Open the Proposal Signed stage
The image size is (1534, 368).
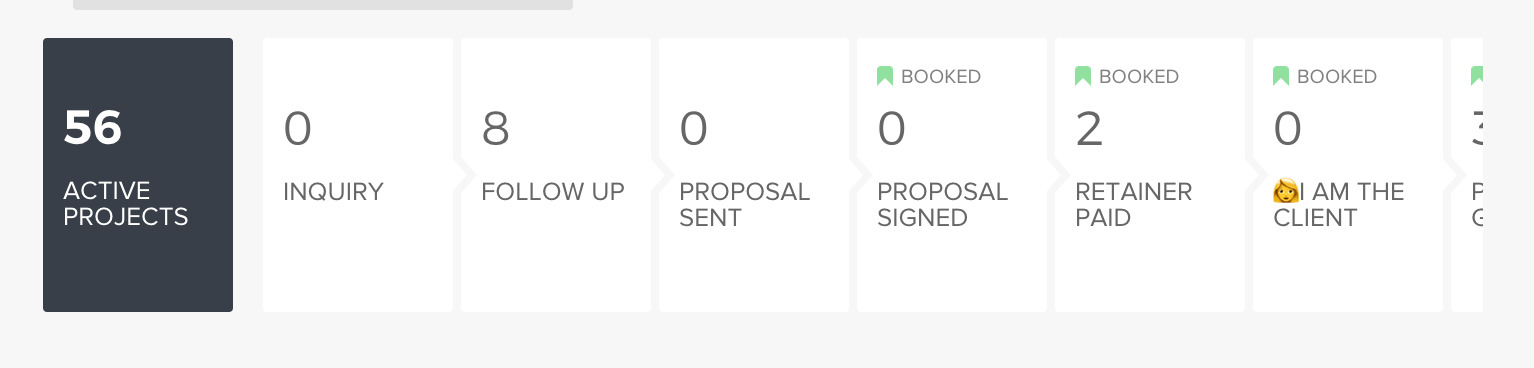(952, 175)
